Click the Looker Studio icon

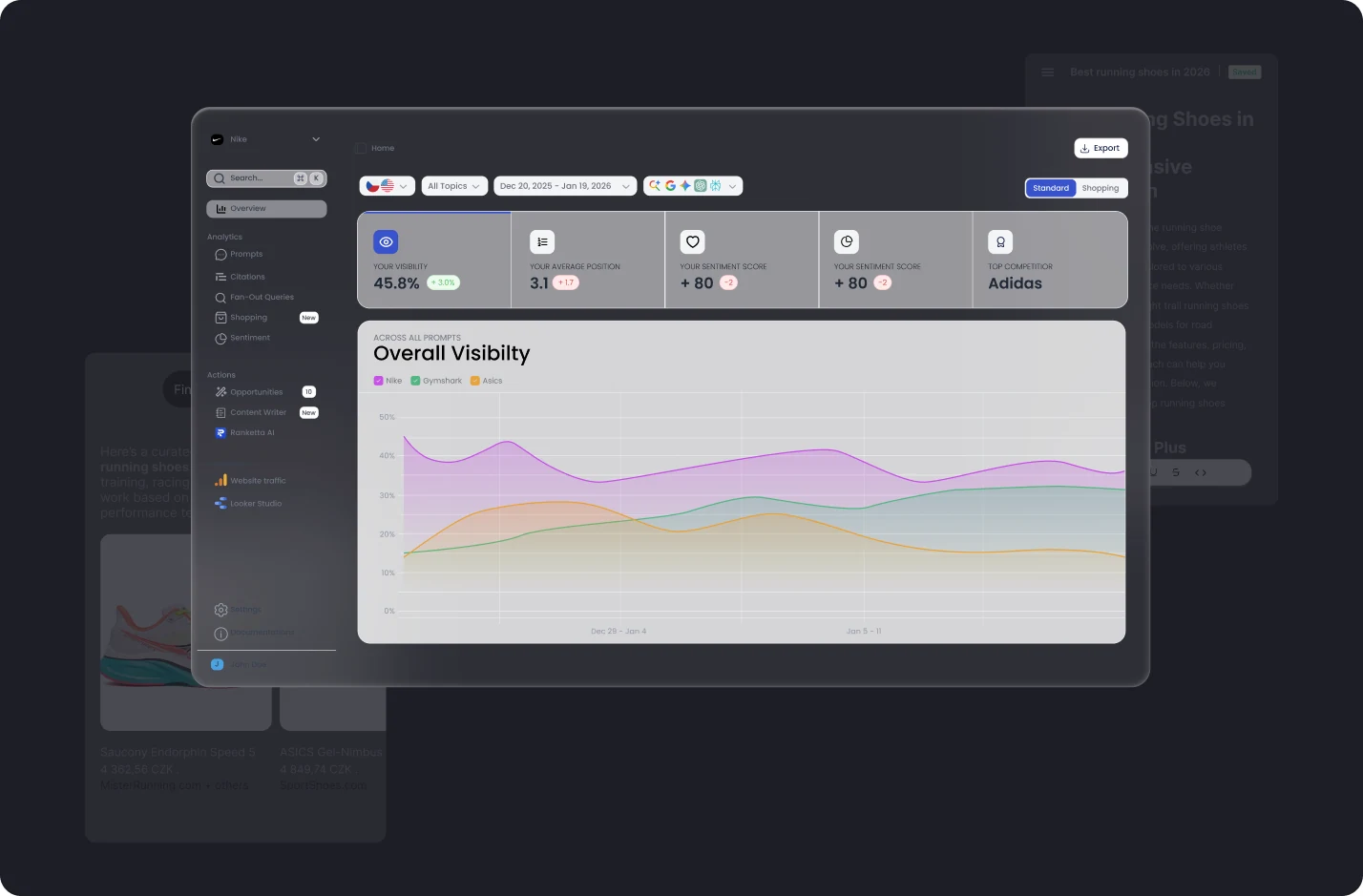pos(220,503)
